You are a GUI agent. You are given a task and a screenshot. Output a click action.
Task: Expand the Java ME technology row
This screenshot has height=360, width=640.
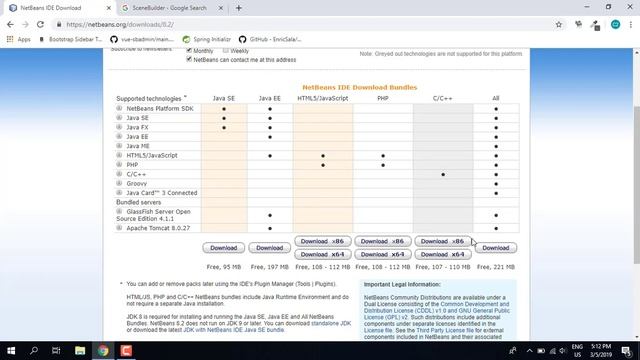coord(119,146)
